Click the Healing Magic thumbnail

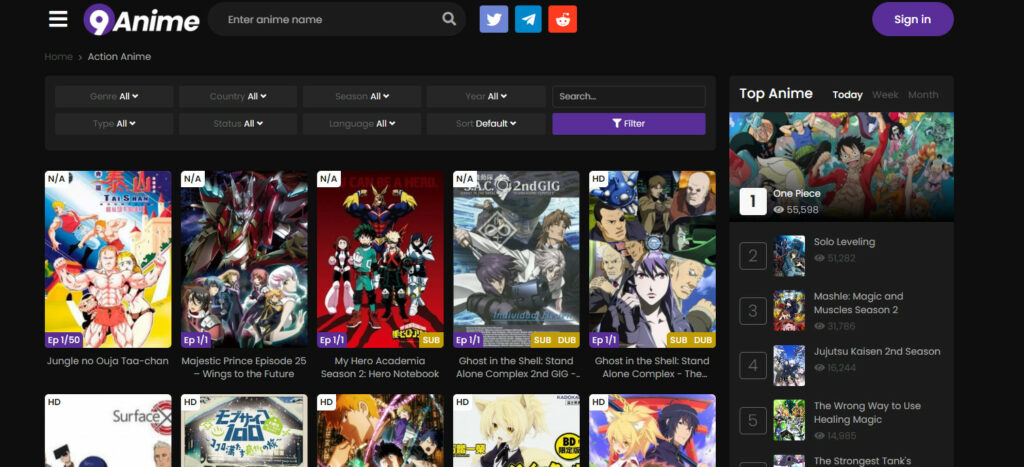789,420
